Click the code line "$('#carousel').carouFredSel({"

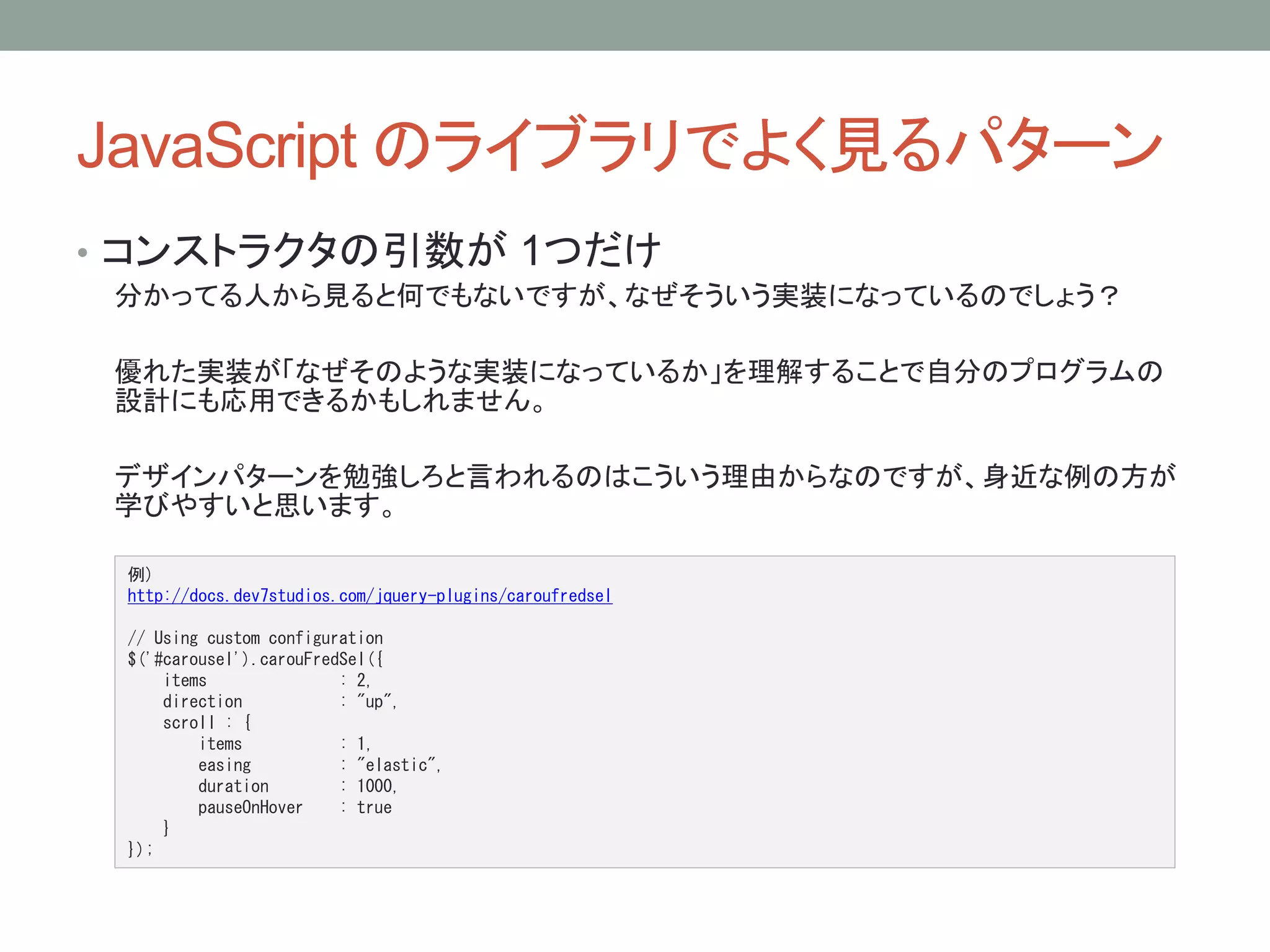(255, 659)
